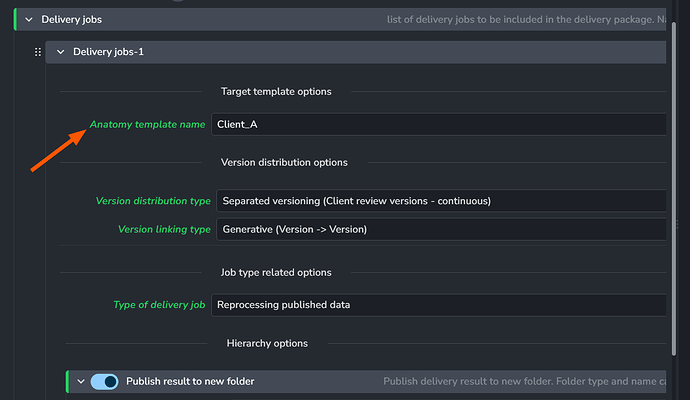Grab the Delivery jobs-1 drag handle icon
Image resolution: width=690 pixels, height=400 pixels.
coord(38,52)
